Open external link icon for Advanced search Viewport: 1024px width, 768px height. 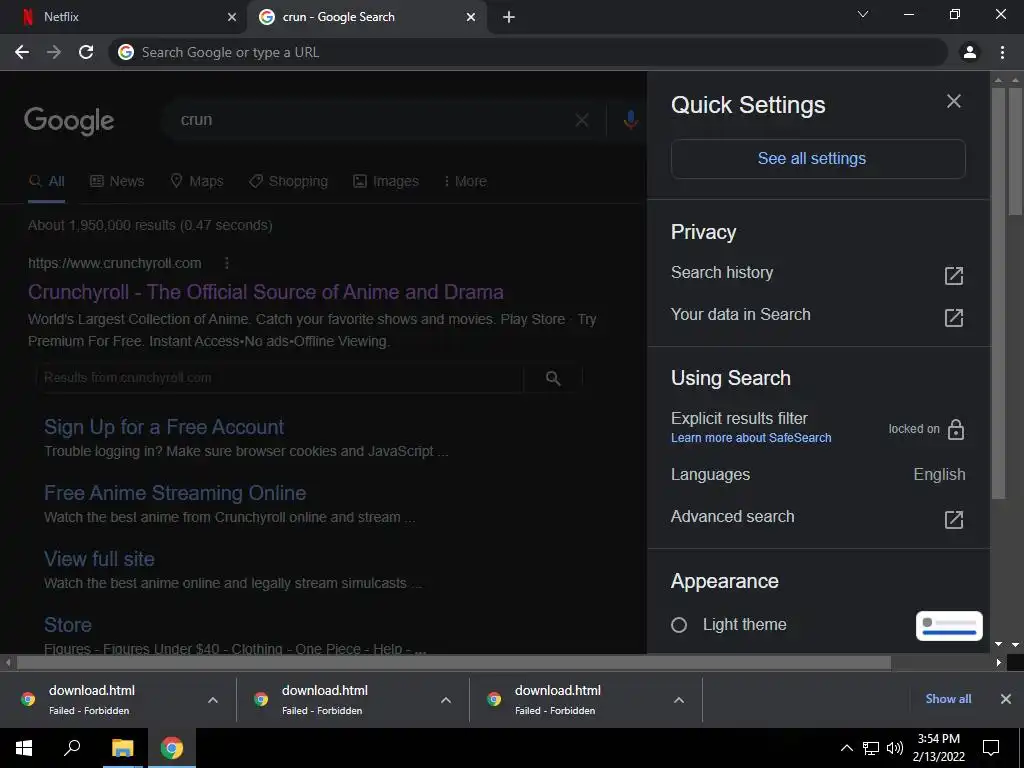coord(953,519)
